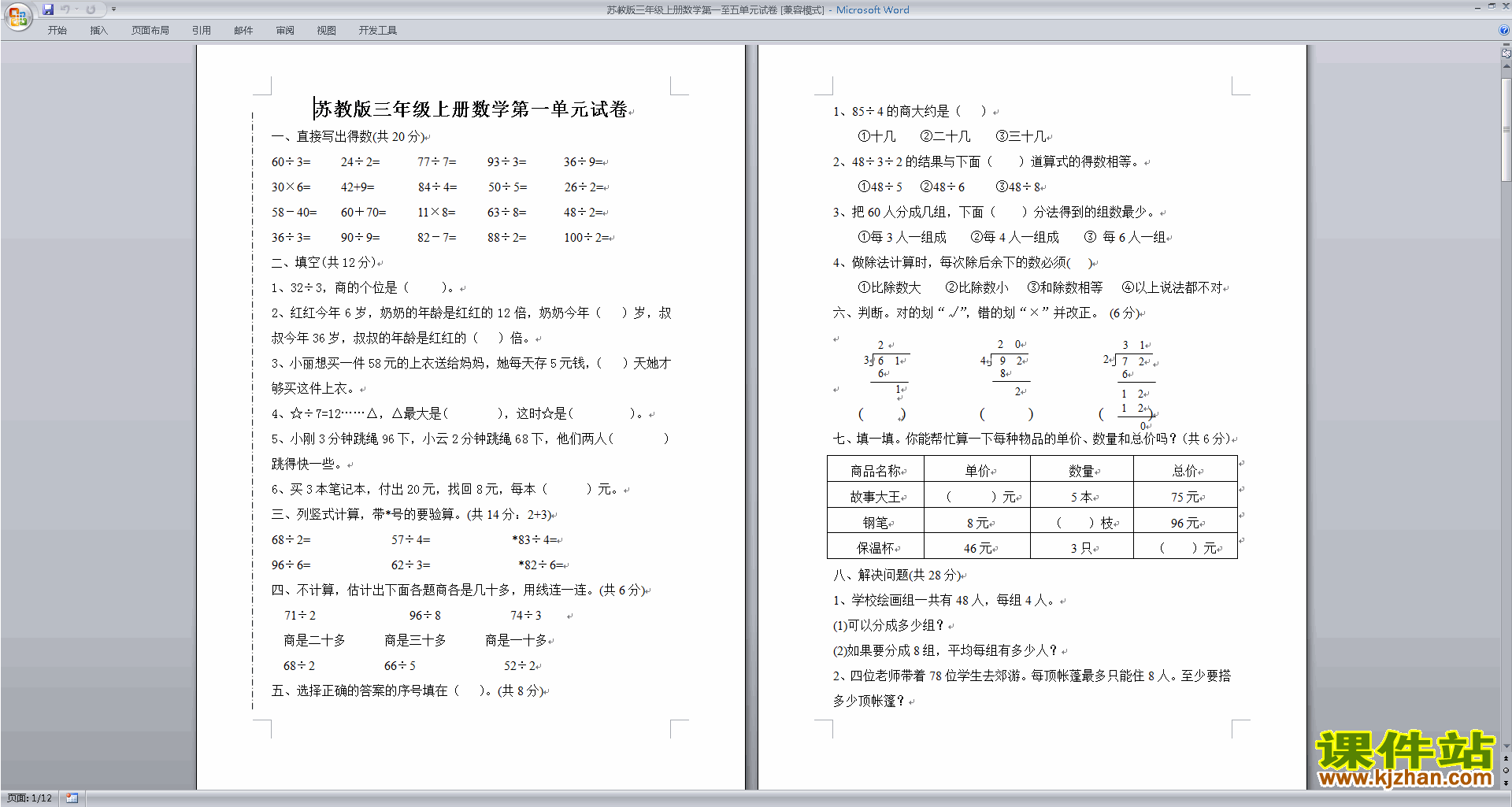This screenshot has width=1512, height=807.
Task: Restore down the Word window
Action: 1492,6
